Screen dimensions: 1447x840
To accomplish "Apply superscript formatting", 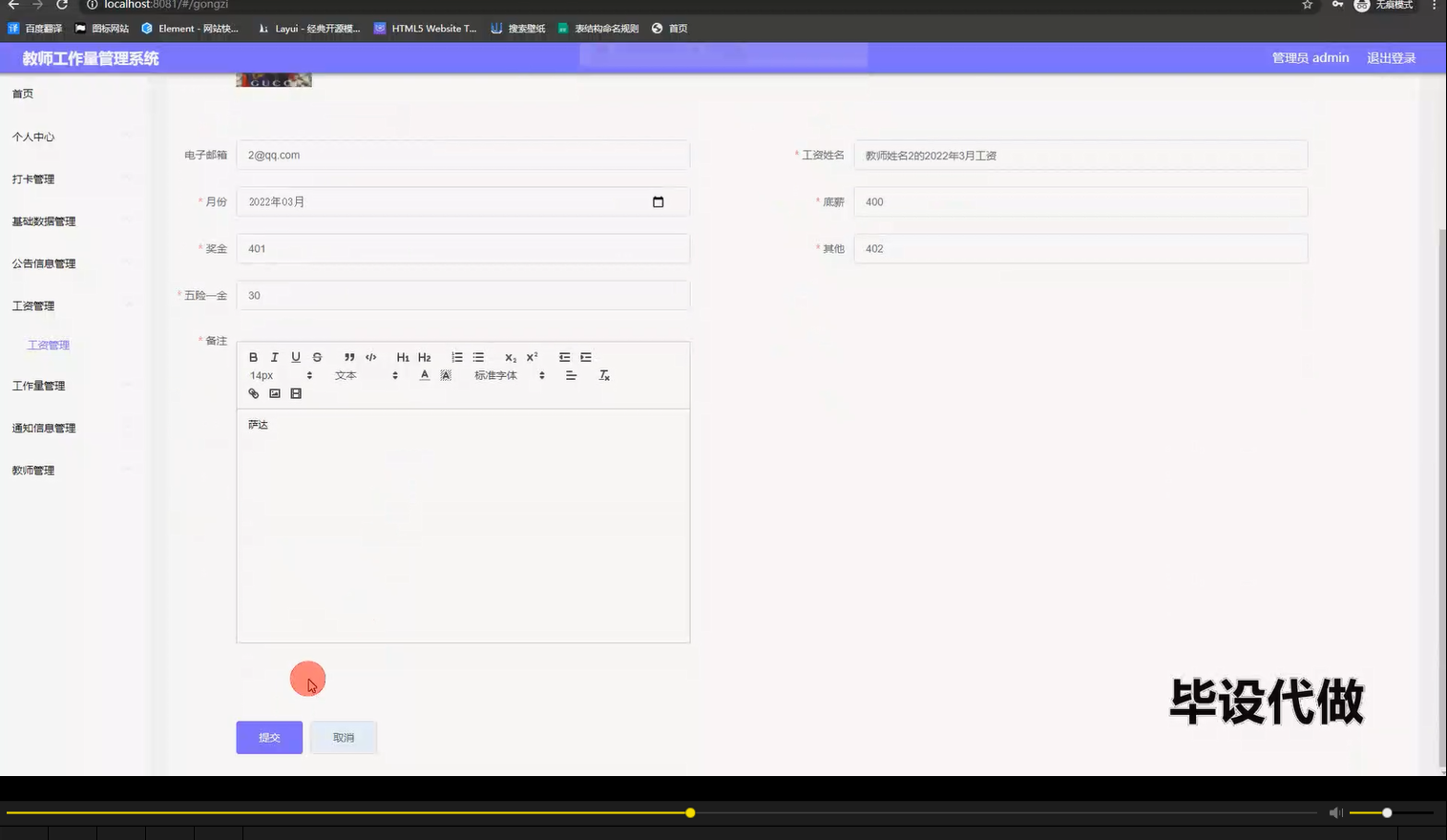I will [x=532, y=357].
